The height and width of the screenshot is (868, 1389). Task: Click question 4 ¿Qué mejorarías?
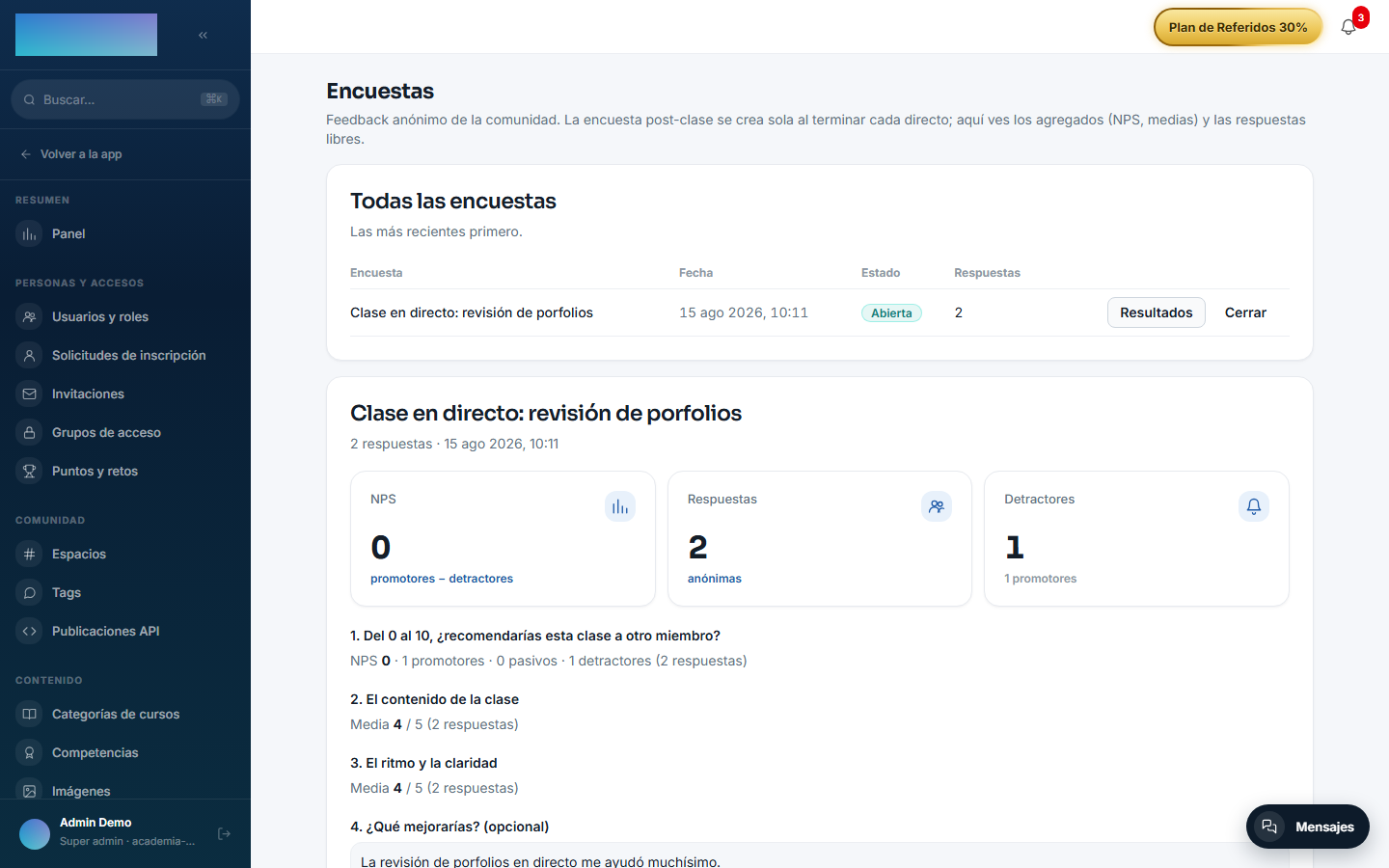[x=449, y=827]
